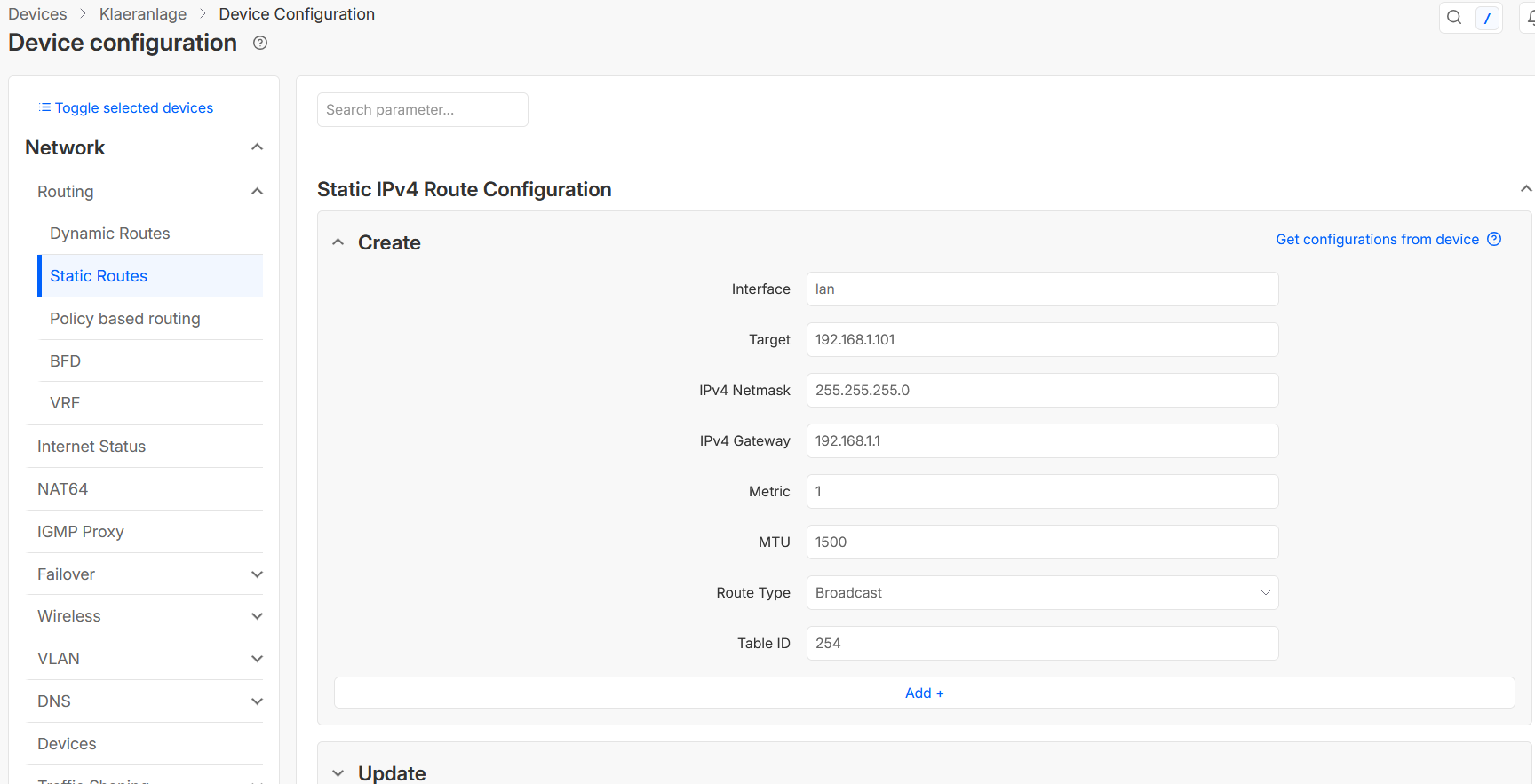Image resolution: width=1535 pixels, height=784 pixels.
Task: Open Dynamic Routes page
Action: pyautogui.click(x=110, y=234)
